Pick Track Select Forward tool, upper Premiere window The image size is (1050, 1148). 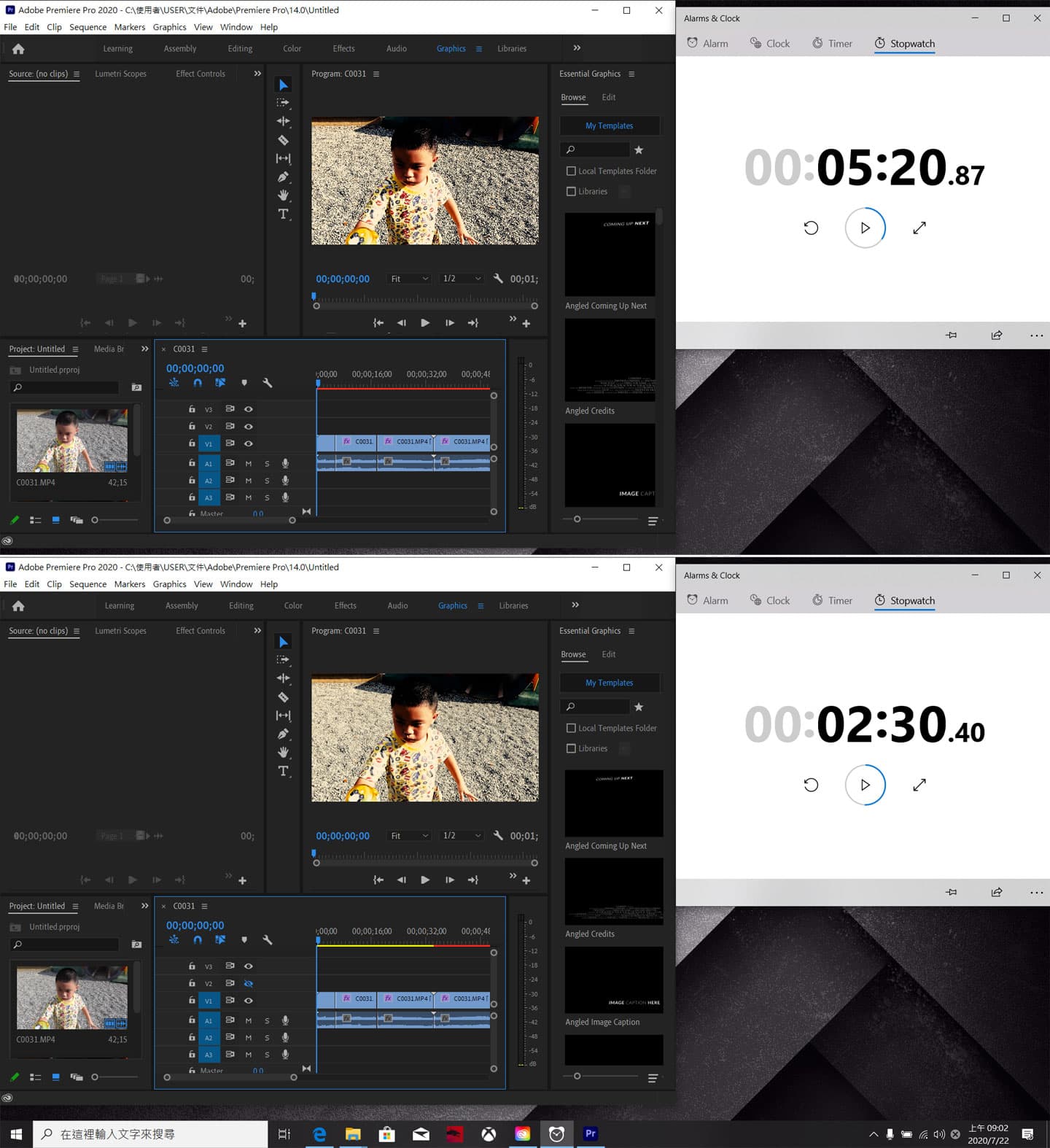pos(284,103)
